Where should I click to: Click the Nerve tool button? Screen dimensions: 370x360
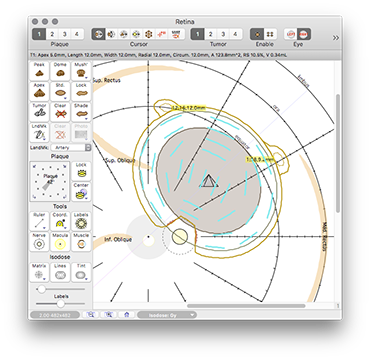(x=39, y=242)
